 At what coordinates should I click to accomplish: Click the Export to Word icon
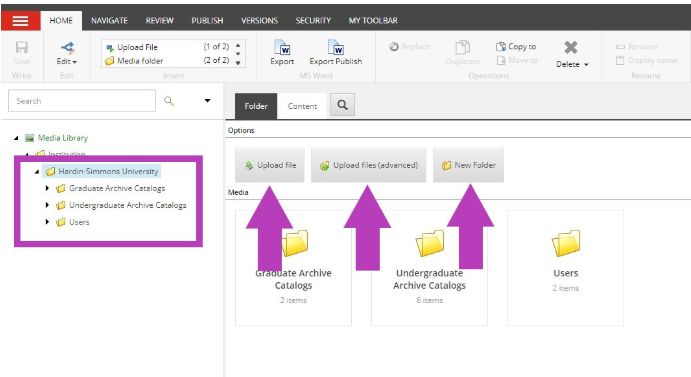(282, 47)
